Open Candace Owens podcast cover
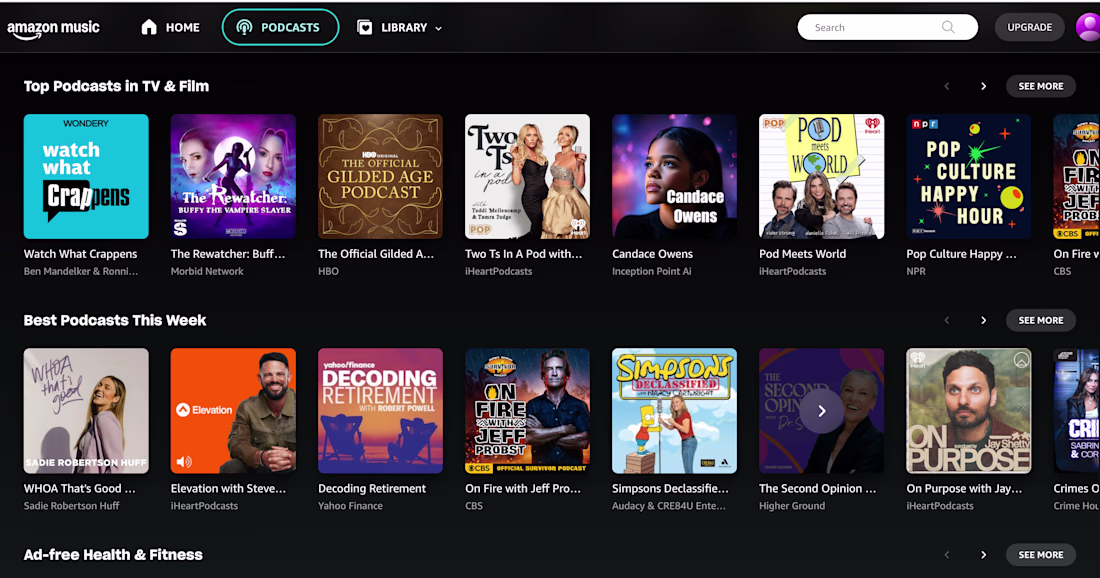This screenshot has width=1100, height=578. [674, 177]
